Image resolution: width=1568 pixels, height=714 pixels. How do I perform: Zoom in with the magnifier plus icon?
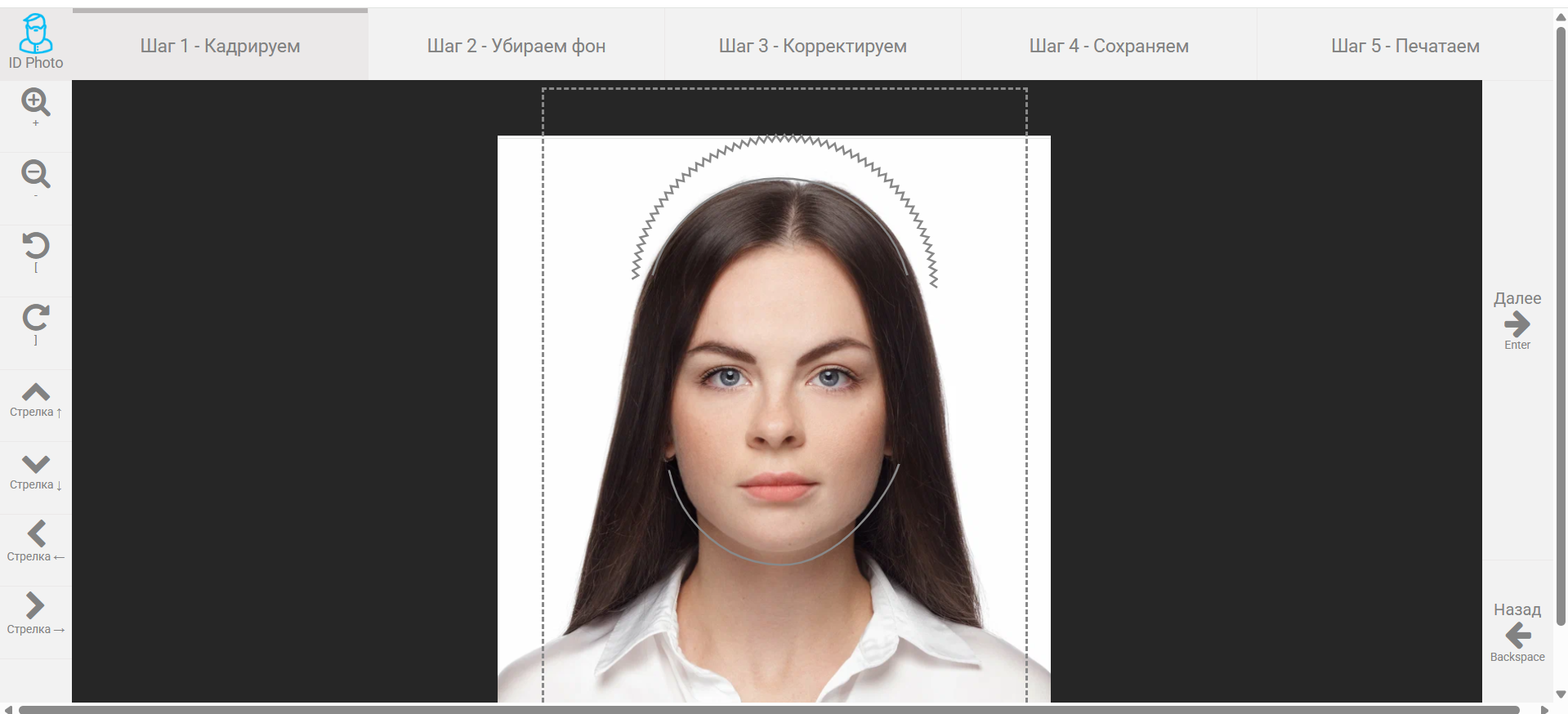coord(35,103)
